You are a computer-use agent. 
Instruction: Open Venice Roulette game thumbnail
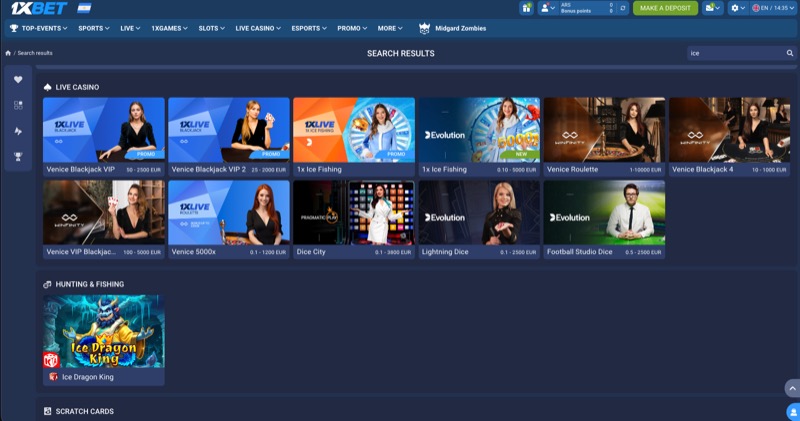point(604,130)
